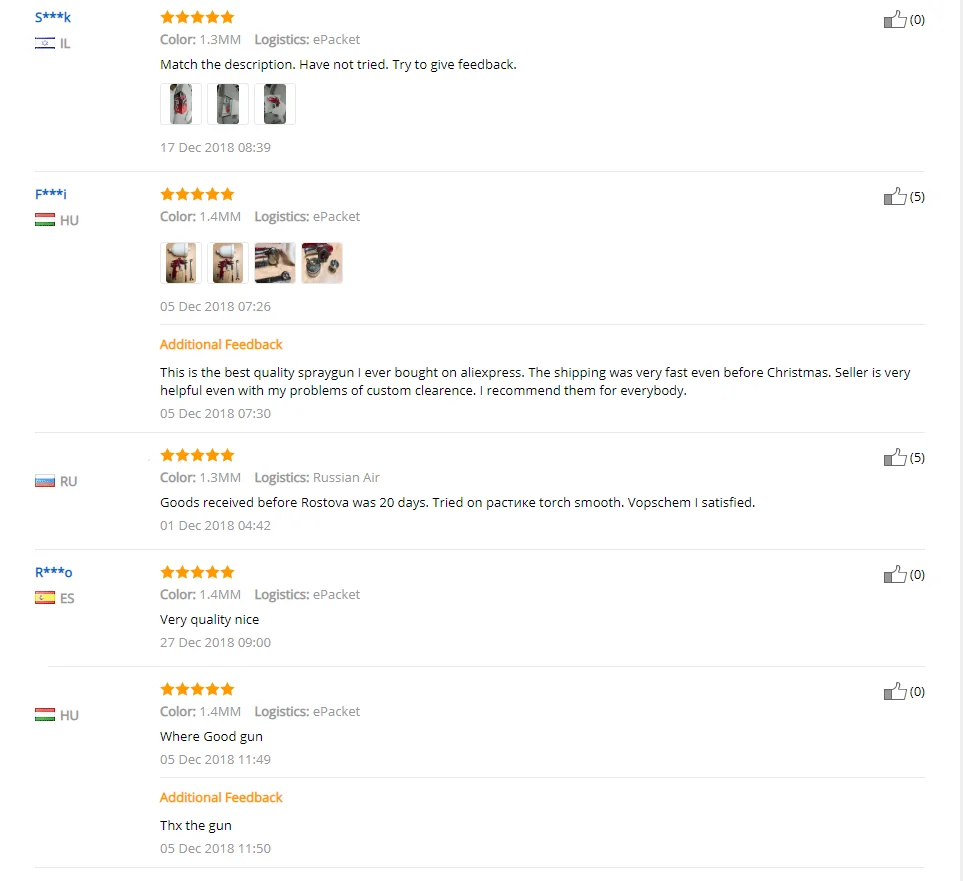963x881 pixels.
Task: Open first photo in S***k's review
Action: pyautogui.click(x=181, y=104)
